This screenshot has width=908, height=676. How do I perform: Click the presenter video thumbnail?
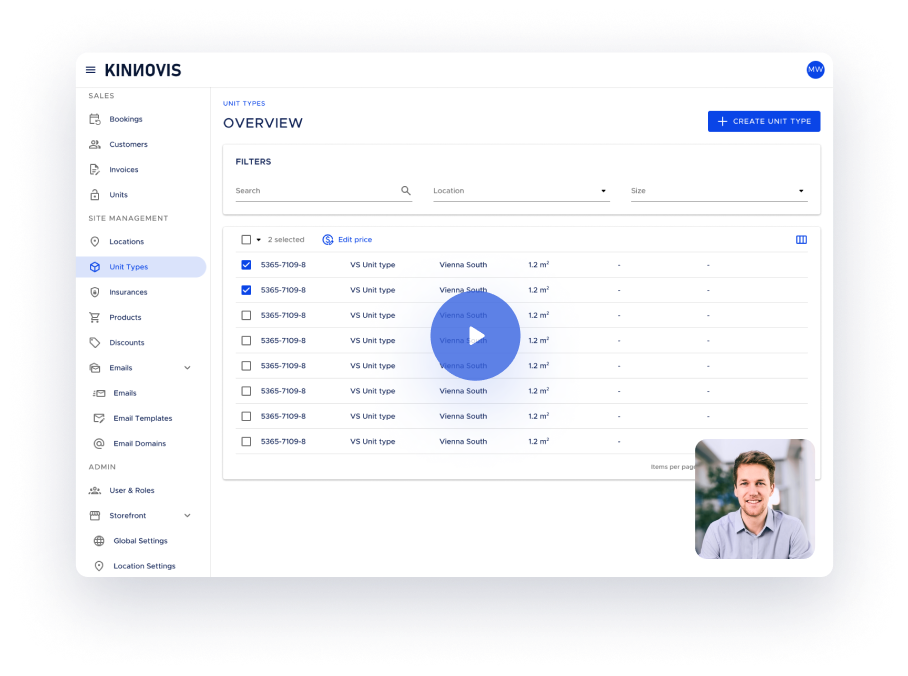(x=755, y=499)
